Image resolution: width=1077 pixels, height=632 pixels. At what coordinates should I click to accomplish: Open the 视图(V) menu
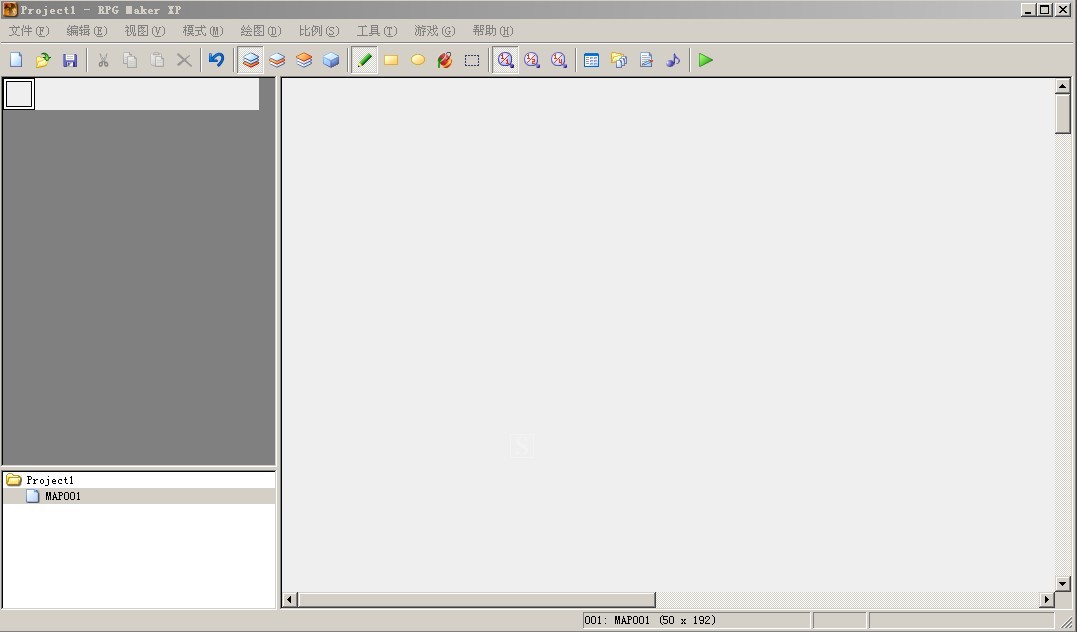pyautogui.click(x=145, y=31)
